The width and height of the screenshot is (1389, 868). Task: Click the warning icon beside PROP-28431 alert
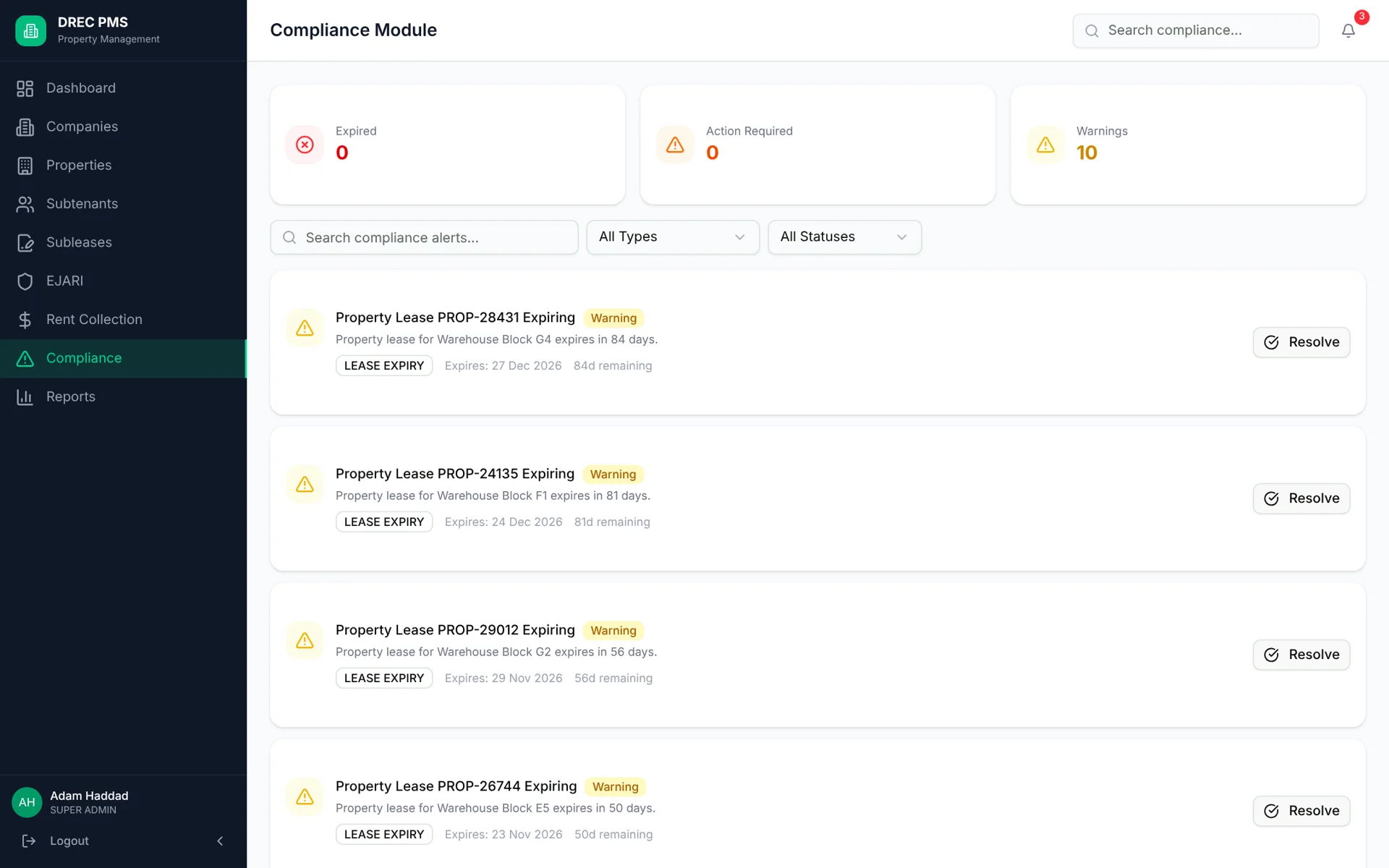pyautogui.click(x=305, y=328)
